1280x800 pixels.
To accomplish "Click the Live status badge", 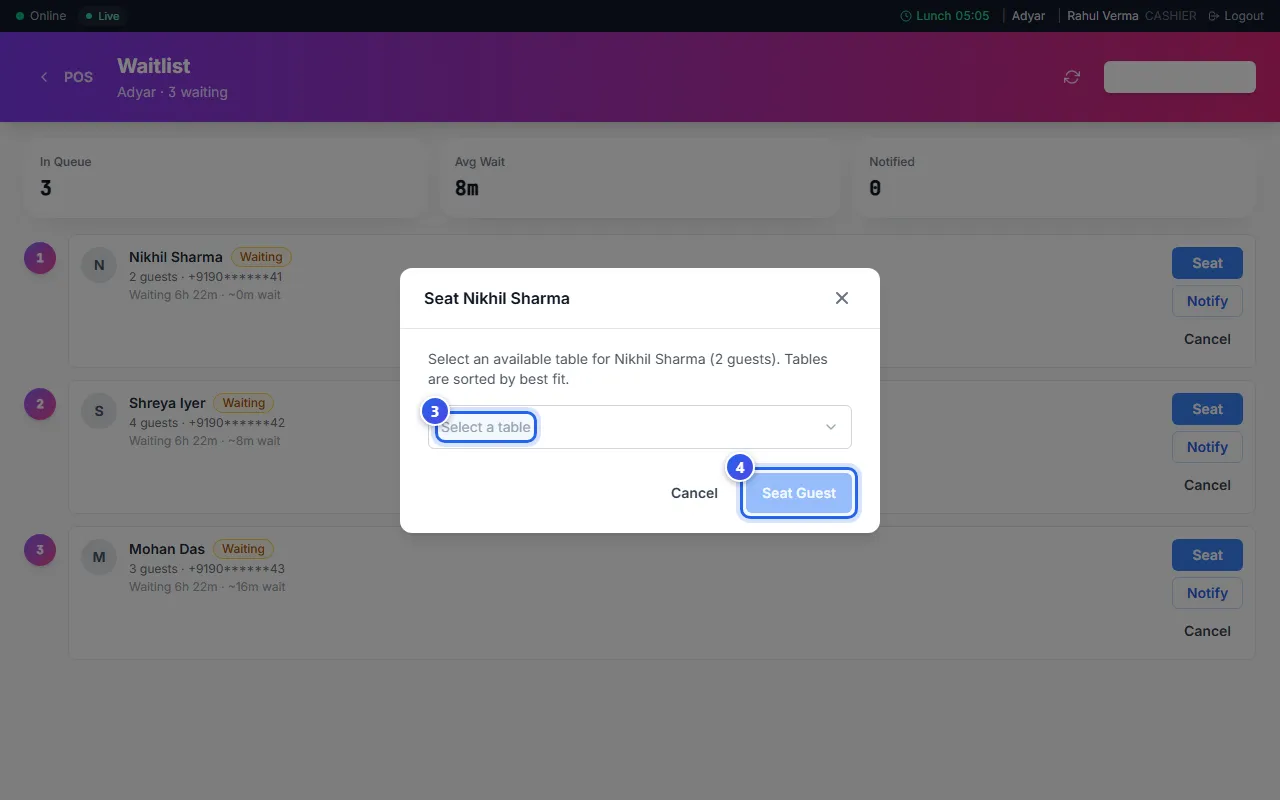I will [x=102, y=16].
